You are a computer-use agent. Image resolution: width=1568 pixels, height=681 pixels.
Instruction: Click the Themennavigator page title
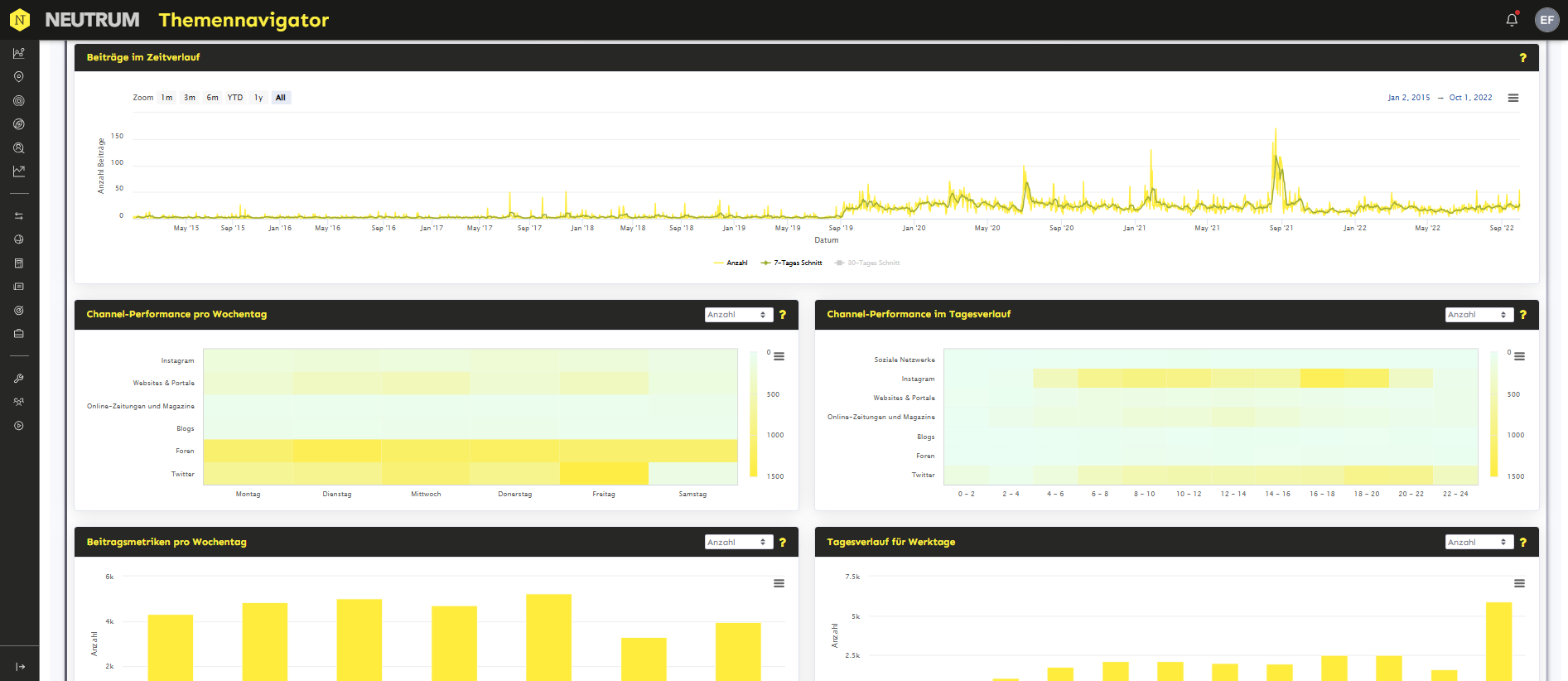pos(244,20)
